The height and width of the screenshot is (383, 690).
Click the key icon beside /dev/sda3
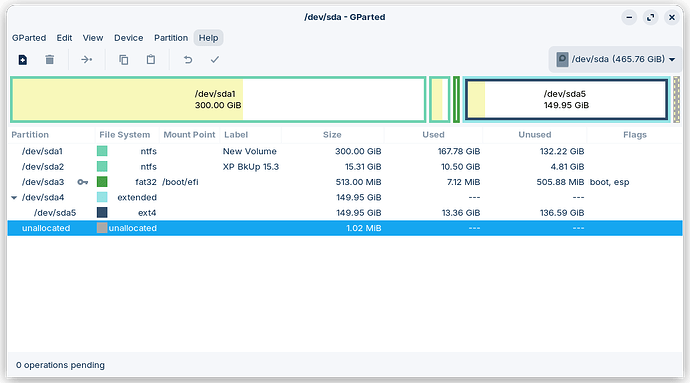tap(82, 182)
